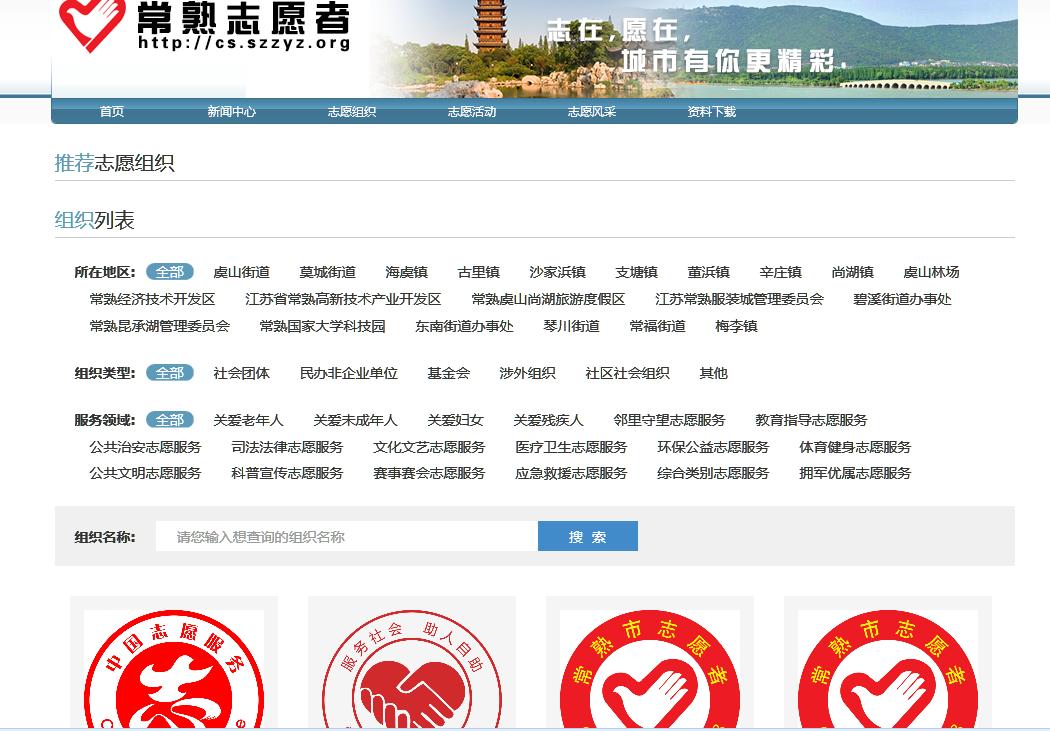Select 全部 in the 服务领域 filter row
Image resolution: width=1050 pixels, height=731 pixels.
[170, 420]
